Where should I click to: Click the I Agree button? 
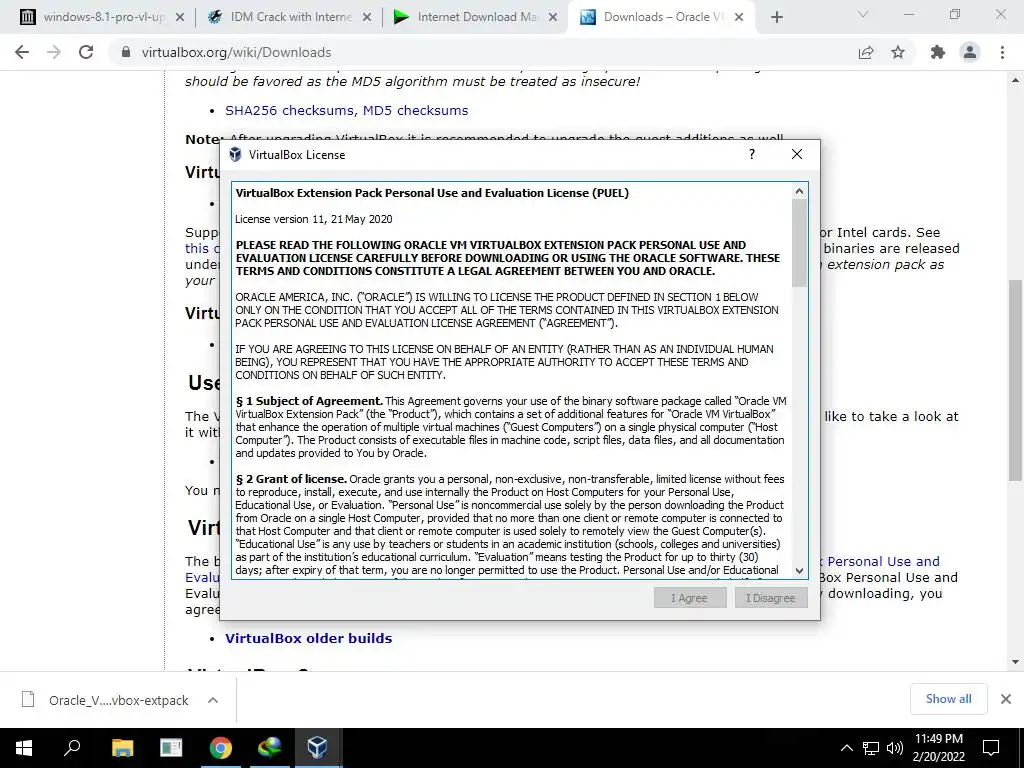point(690,598)
